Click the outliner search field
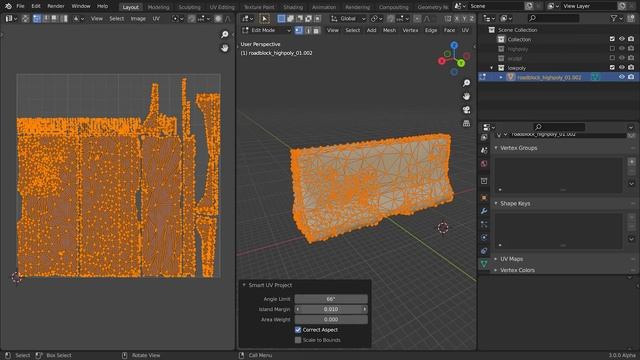 coord(554,18)
